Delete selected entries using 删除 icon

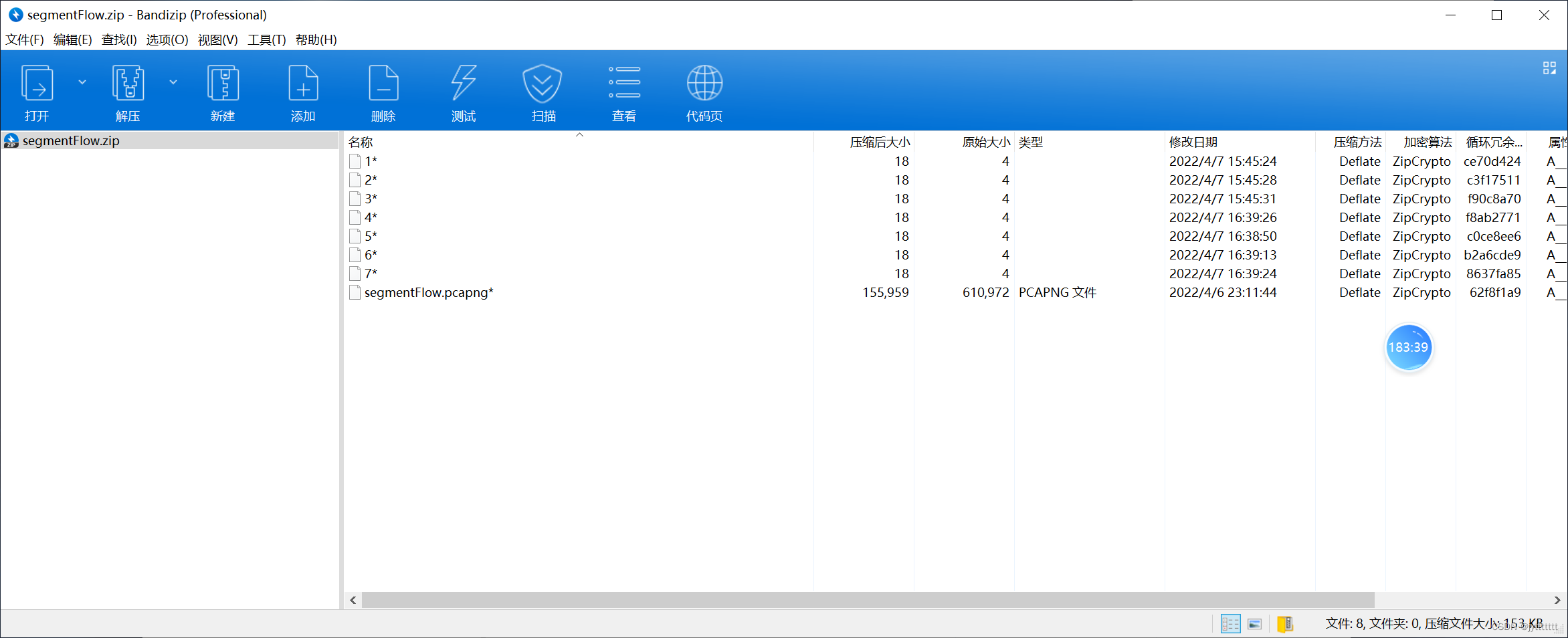pos(383,92)
